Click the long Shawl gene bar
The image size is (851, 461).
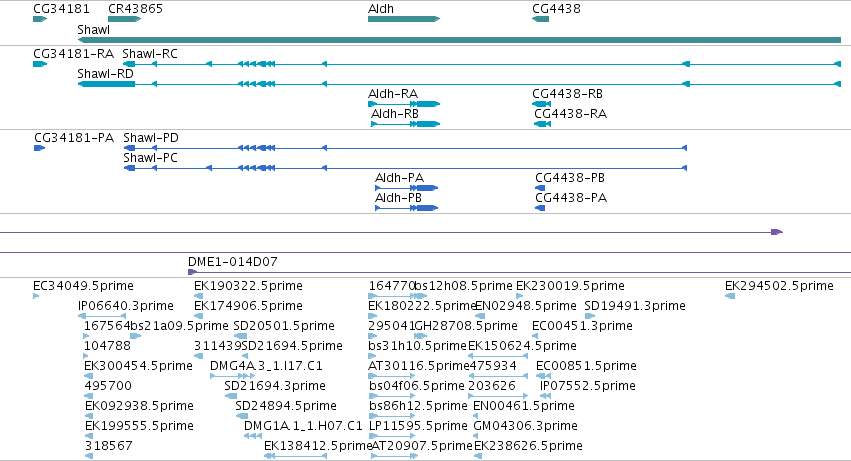pyautogui.click(x=459, y=40)
